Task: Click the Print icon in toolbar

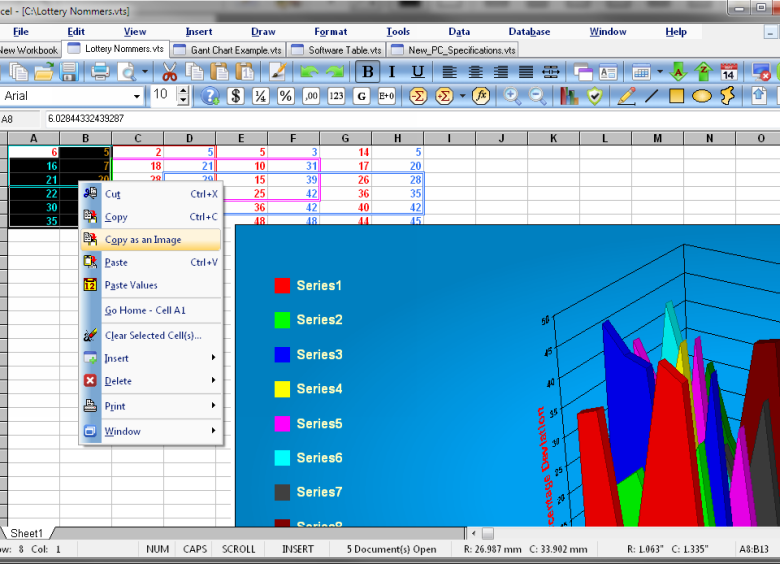Action: tap(100, 72)
